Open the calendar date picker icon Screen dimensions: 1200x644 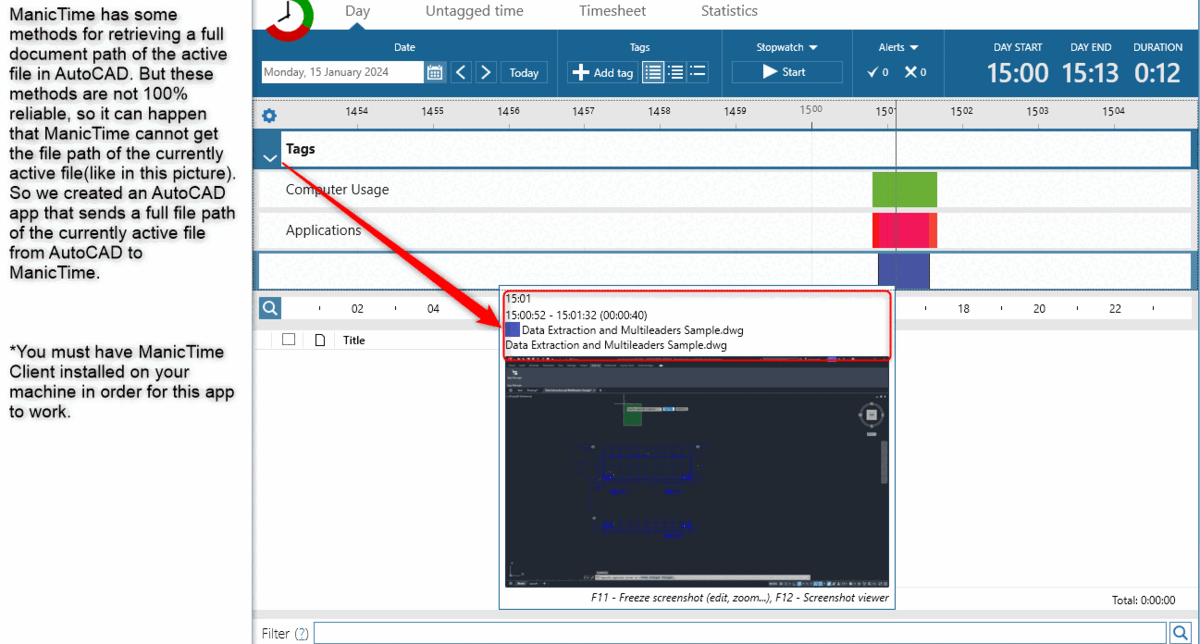(x=435, y=72)
